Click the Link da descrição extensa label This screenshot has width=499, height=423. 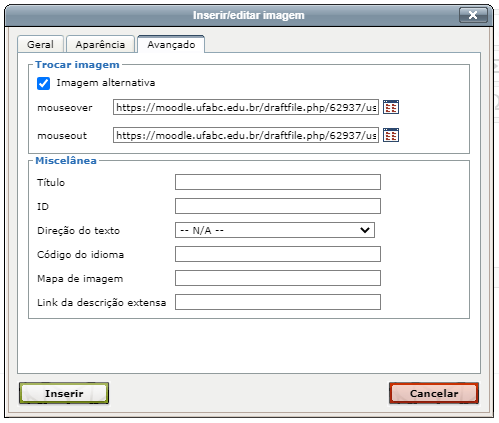(x=101, y=302)
